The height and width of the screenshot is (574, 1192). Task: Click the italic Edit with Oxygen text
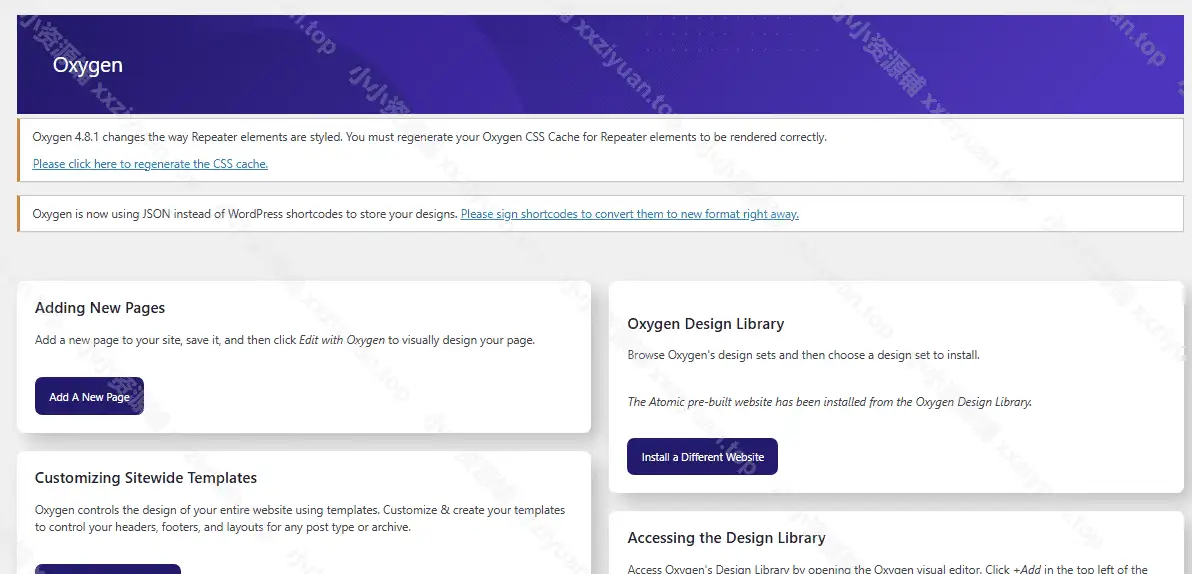(342, 340)
